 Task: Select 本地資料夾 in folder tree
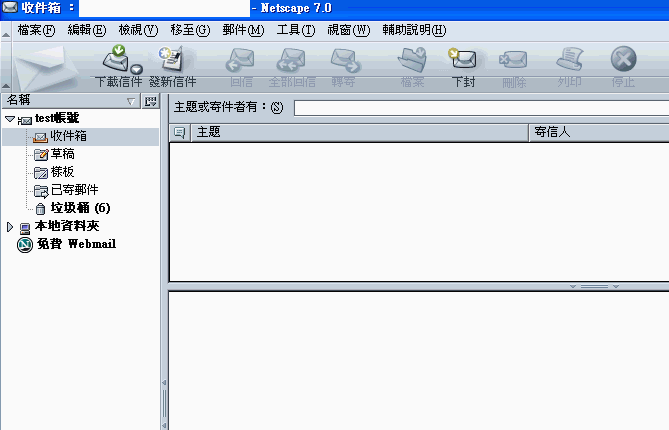point(67,226)
